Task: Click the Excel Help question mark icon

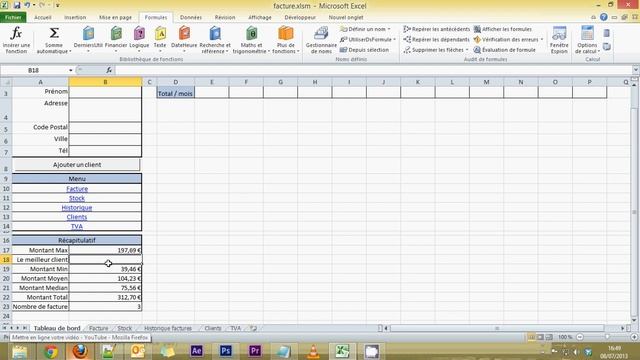Action: click(604, 17)
